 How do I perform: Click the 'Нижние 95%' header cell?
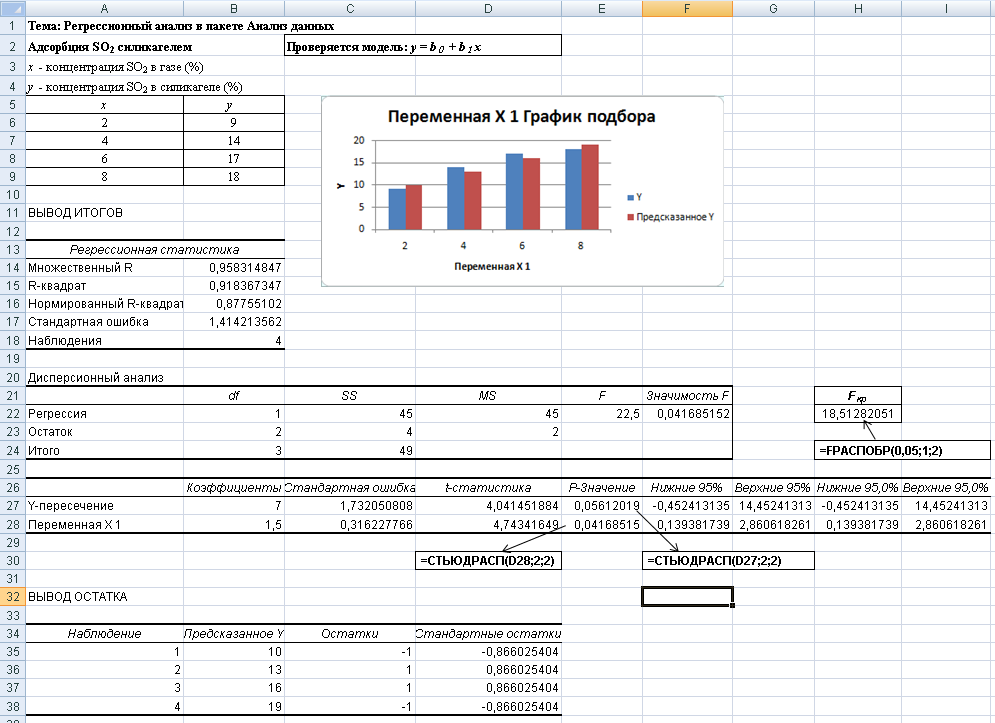pos(687,488)
